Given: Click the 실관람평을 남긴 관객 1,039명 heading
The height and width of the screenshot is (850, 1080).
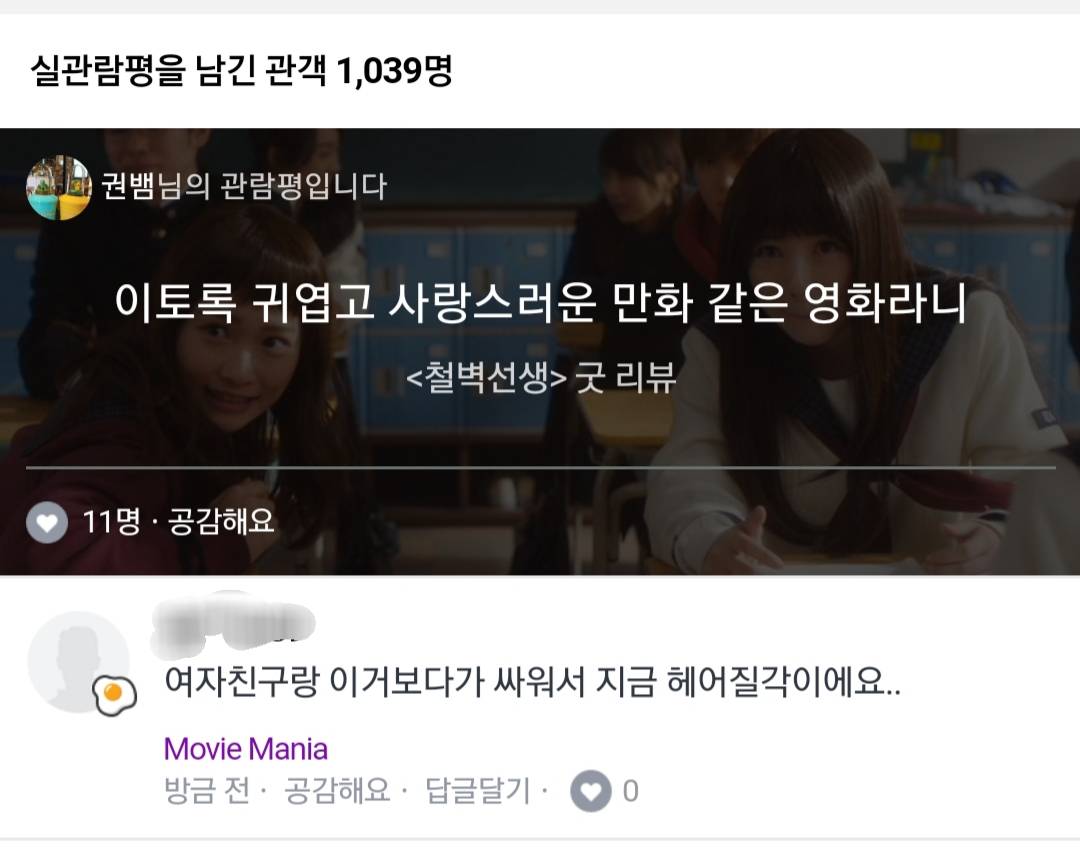Looking at the screenshot, I should (x=241, y=70).
